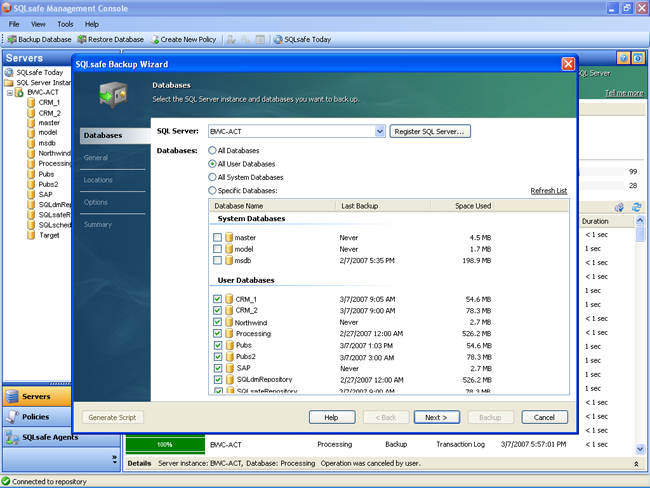Click the Servers navigation pane icon
The height and width of the screenshot is (488, 650).
click(x=12, y=396)
